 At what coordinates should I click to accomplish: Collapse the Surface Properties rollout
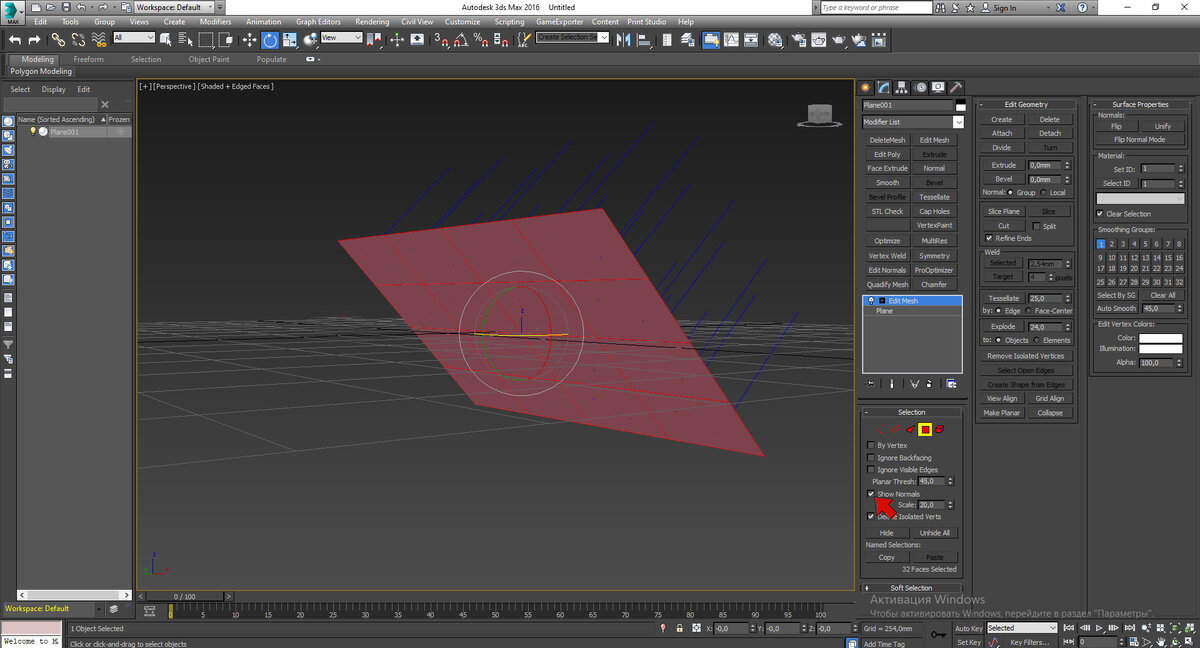coord(1139,104)
